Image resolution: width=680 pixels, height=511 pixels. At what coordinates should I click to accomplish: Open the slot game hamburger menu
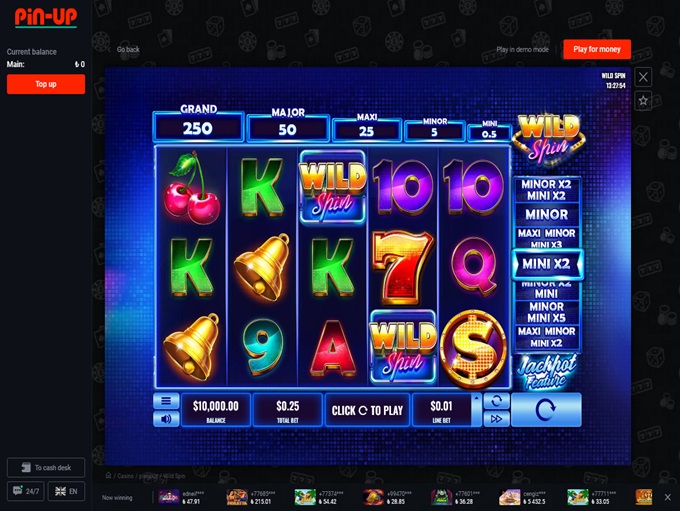pos(166,401)
